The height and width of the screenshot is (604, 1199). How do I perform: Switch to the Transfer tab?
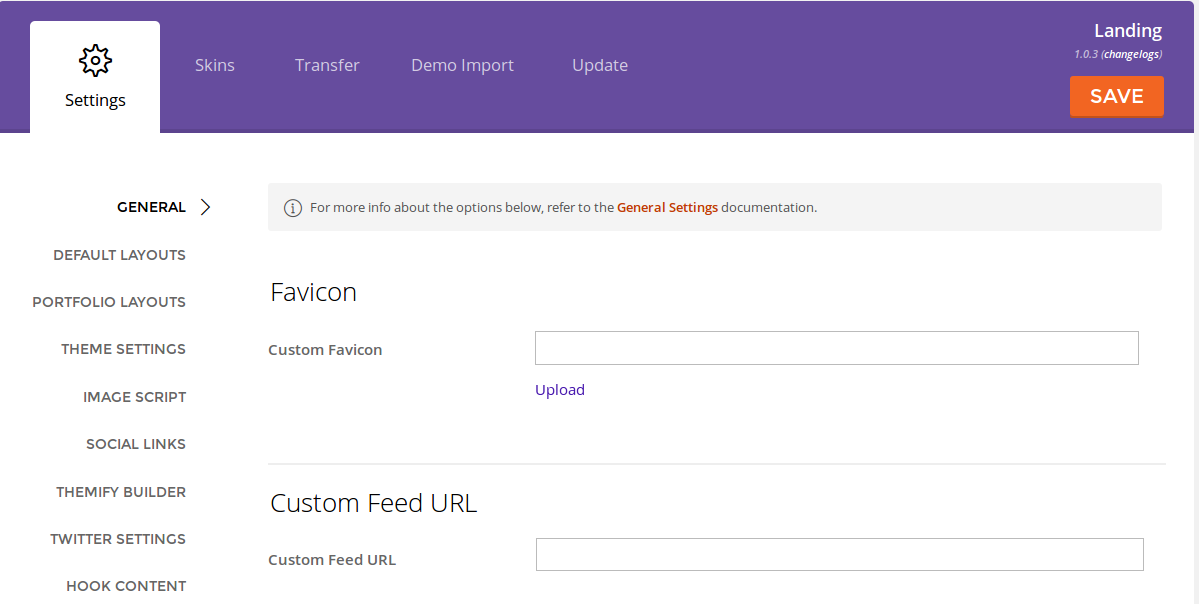pyautogui.click(x=327, y=65)
